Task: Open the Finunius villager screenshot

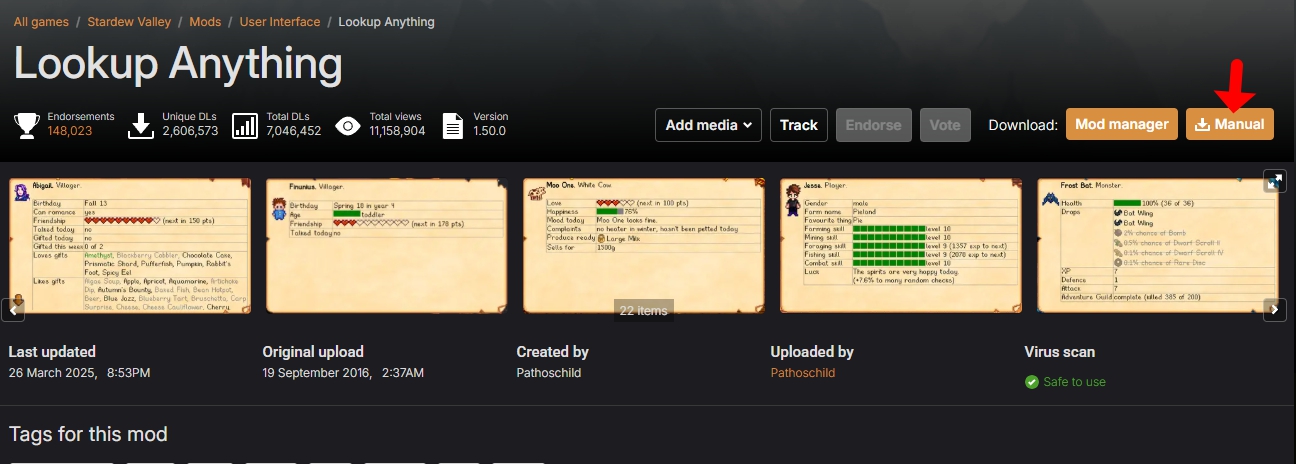Action: pyautogui.click(x=387, y=246)
